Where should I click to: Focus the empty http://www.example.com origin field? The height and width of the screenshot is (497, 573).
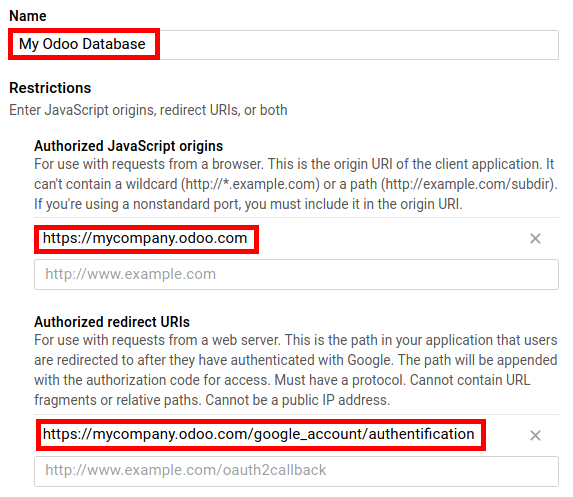[x=296, y=274]
